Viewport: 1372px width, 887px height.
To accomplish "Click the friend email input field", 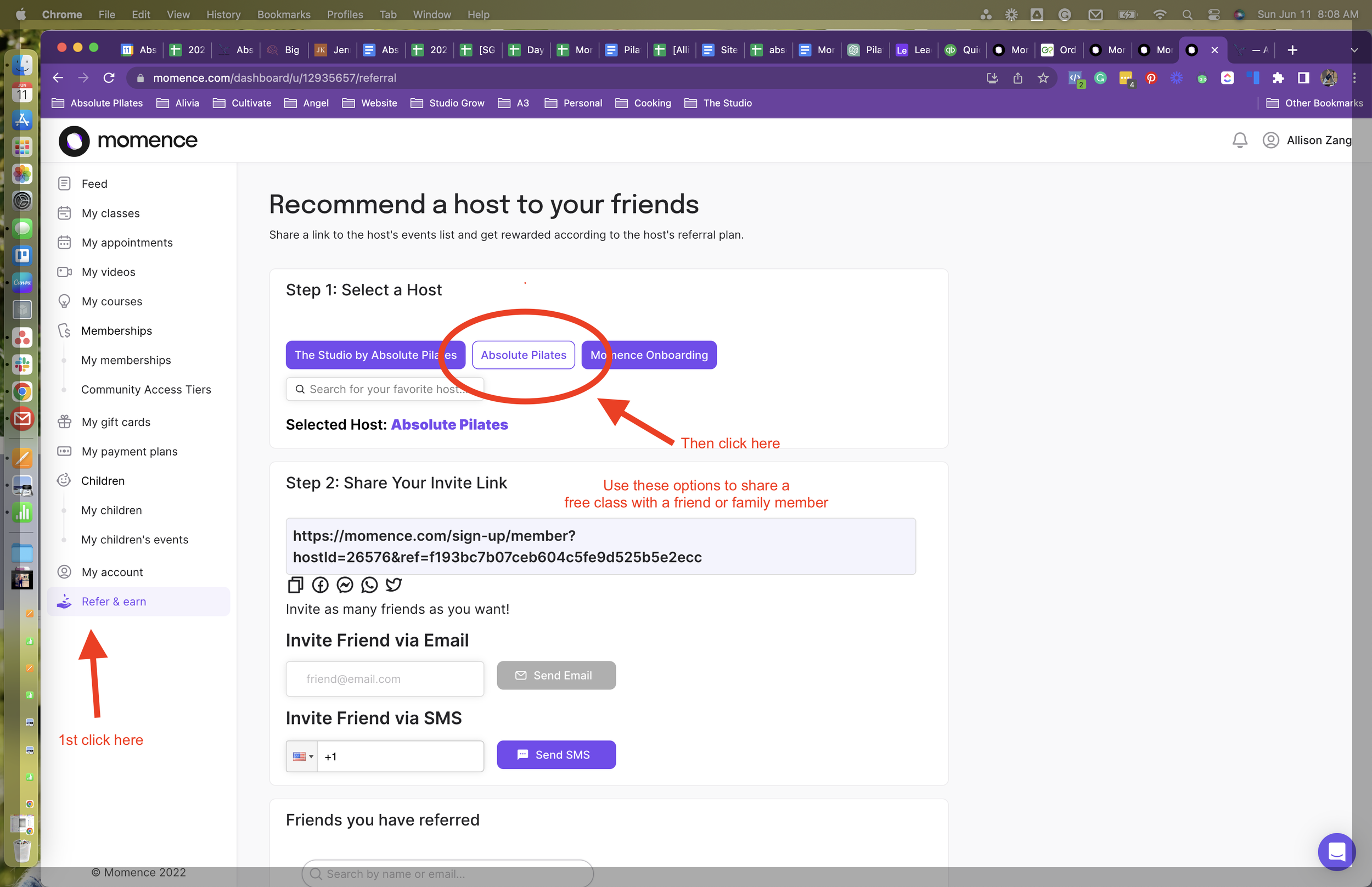I will pyautogui.click(x=385, y=678).
